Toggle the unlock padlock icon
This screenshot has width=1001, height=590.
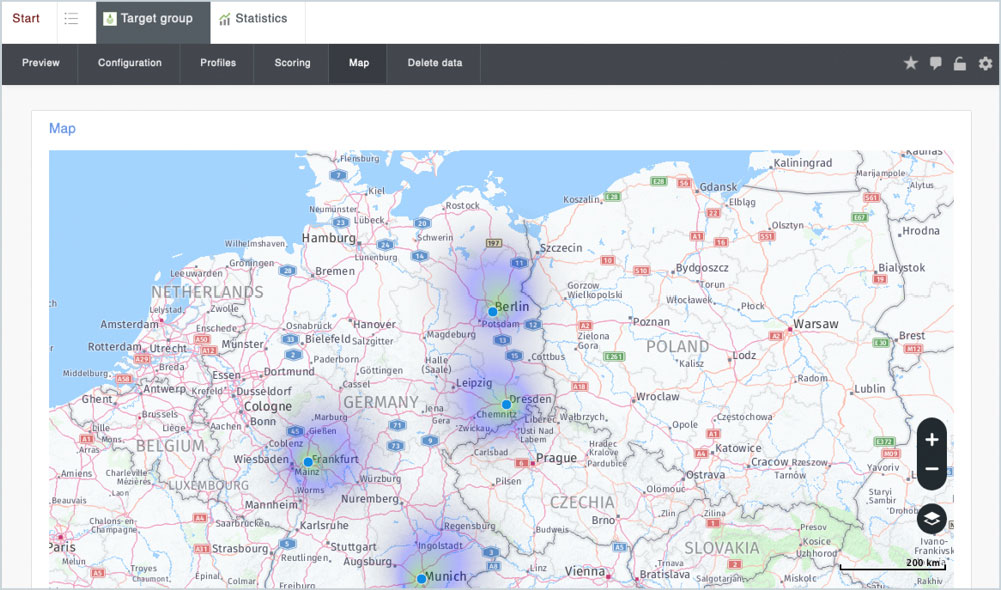pyautogui.click(x=960, y=63)
